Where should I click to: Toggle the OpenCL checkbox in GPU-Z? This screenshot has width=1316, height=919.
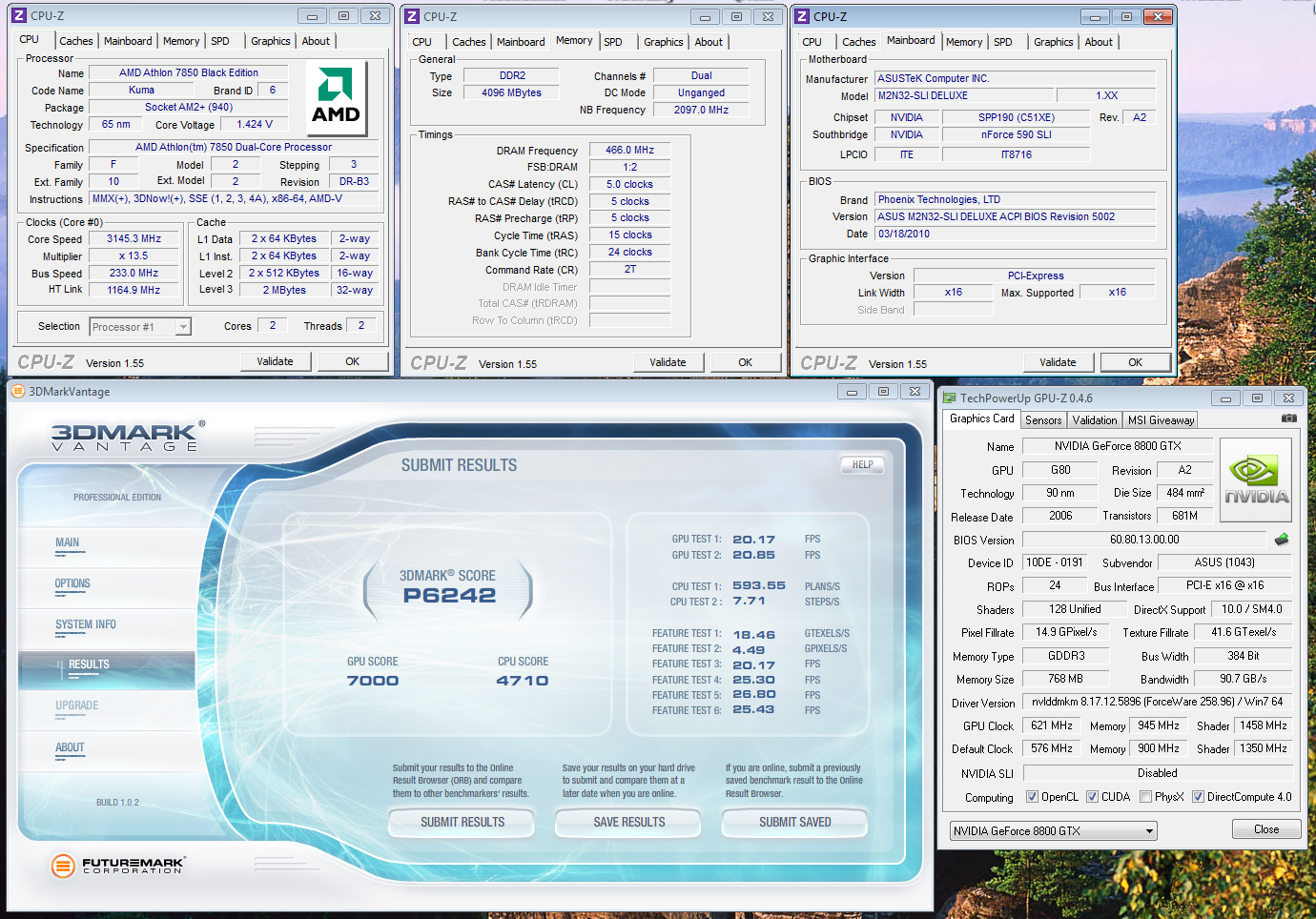pos(1032,797)
